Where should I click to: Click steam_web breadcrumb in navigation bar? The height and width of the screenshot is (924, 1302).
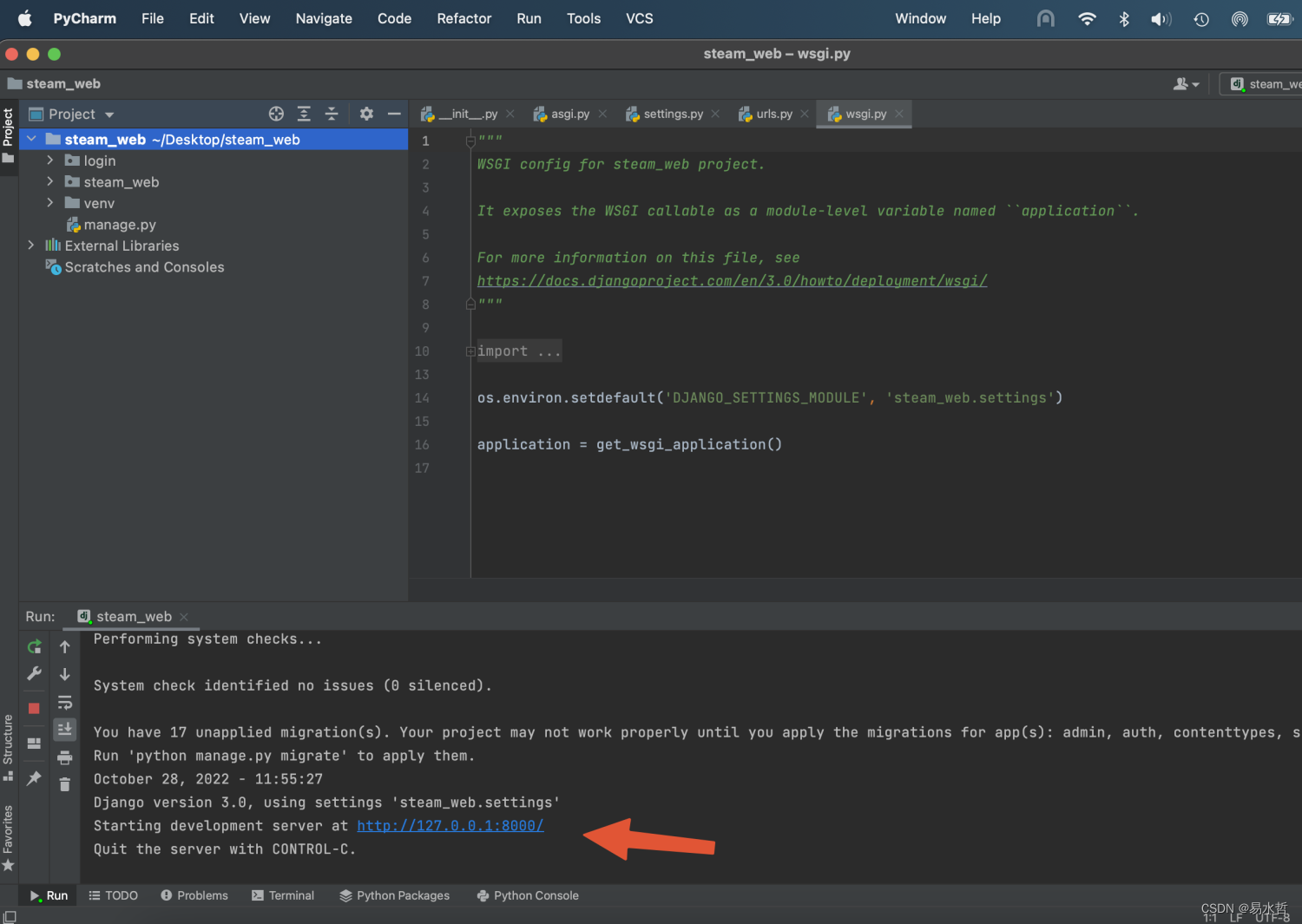coord(54,84)
